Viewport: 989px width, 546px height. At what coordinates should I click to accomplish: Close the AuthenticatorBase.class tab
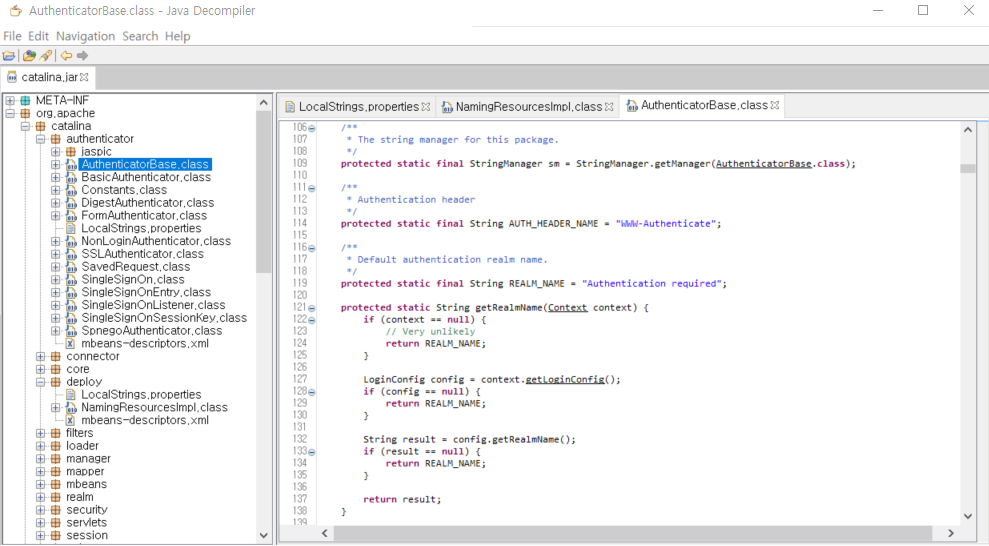tap(775, 105)
